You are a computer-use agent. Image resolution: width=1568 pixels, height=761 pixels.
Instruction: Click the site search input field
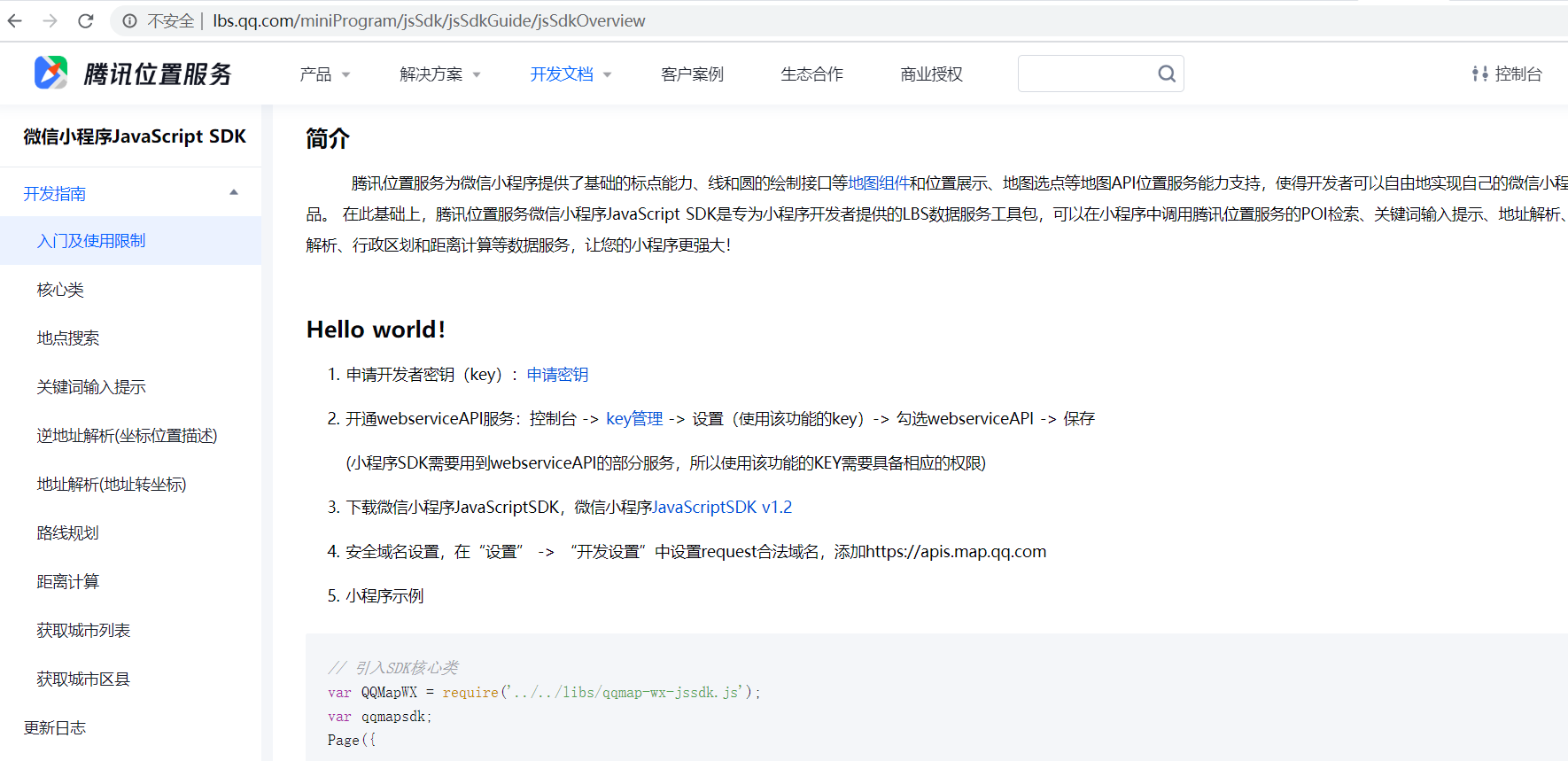[x=1100, y=74]
